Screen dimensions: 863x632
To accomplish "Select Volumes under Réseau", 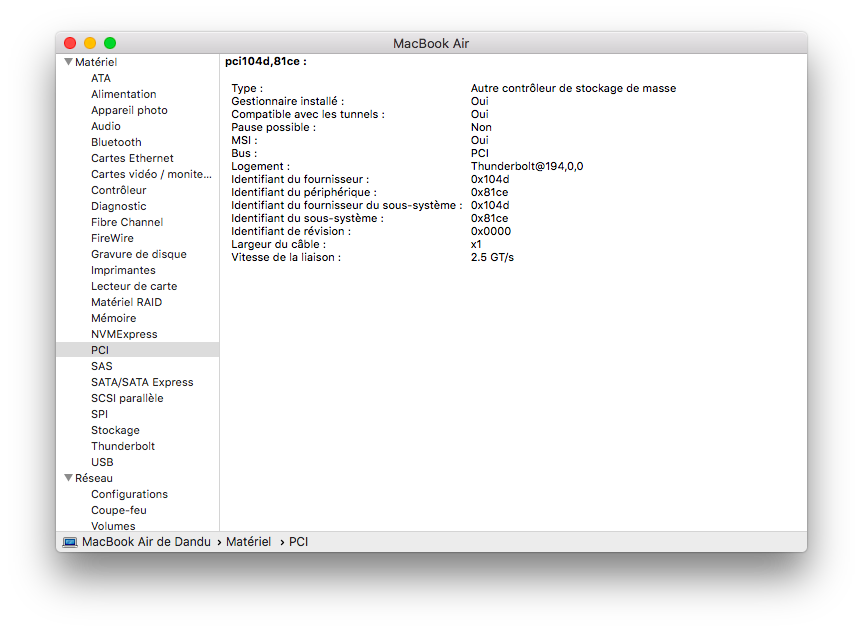I will click(113, 526).
